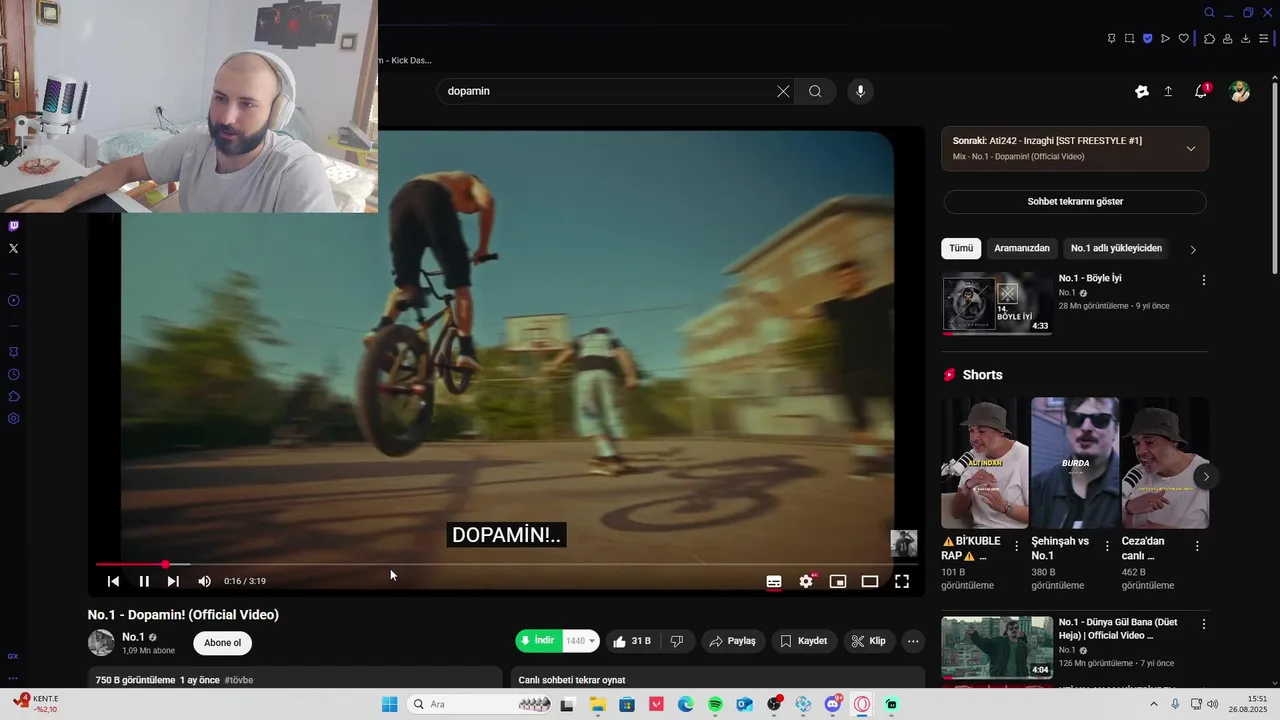Viewport: 1280px width, 720px height.
Task: Mute the video player volume
Action: (204, 581)
